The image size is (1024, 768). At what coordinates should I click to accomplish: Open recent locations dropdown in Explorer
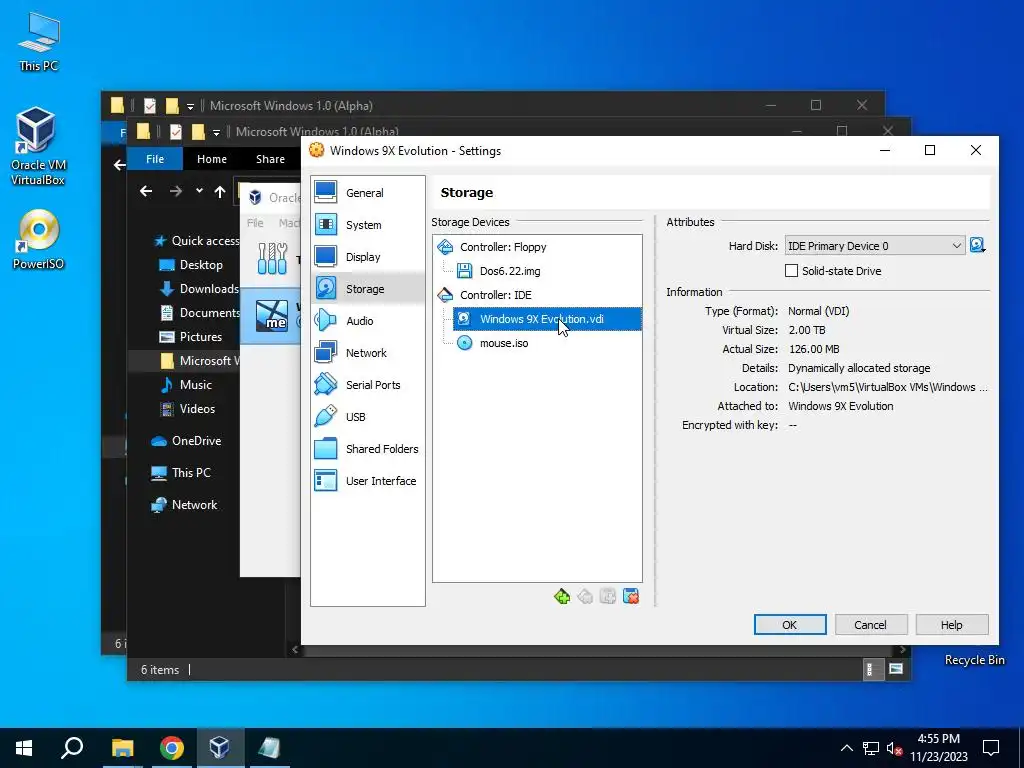point(199,191)
